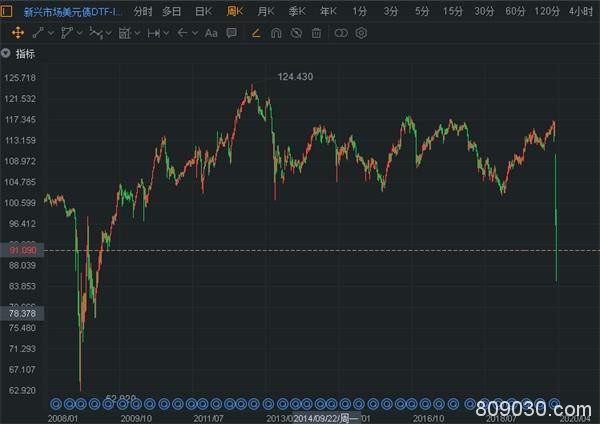Image resolution: width=600 pixels, height=424 pixels.
Task: Switch to the 月K monthly chart tab
Action: coord(265,11)
